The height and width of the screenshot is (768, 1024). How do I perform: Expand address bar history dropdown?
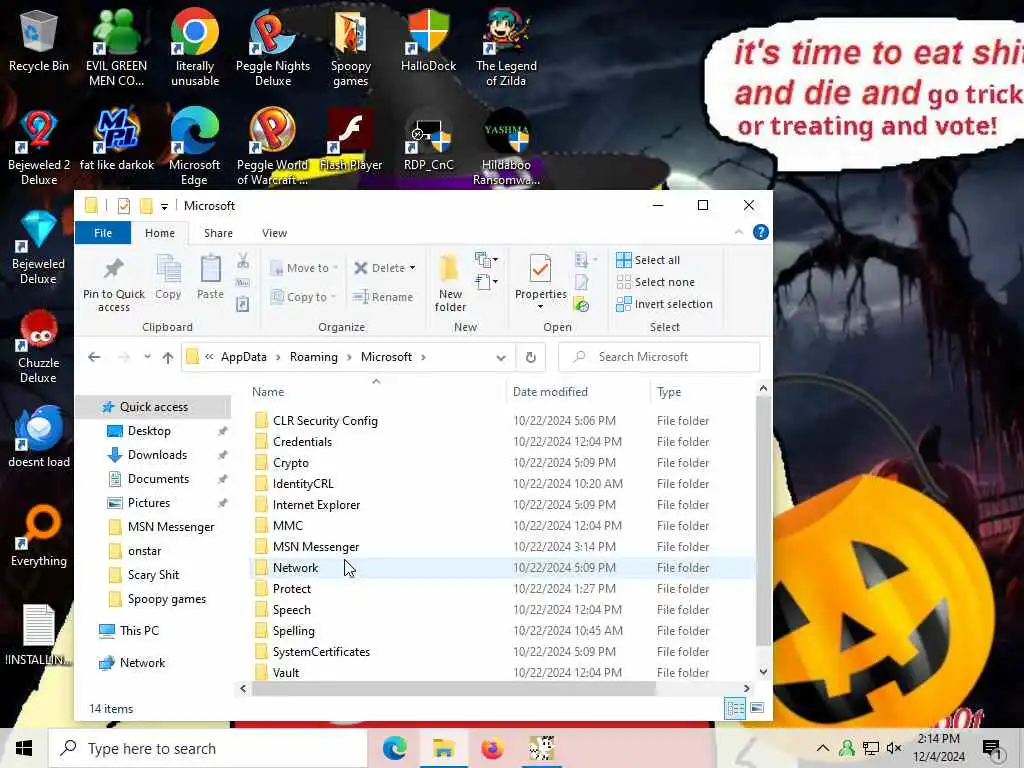pos(501,357)
